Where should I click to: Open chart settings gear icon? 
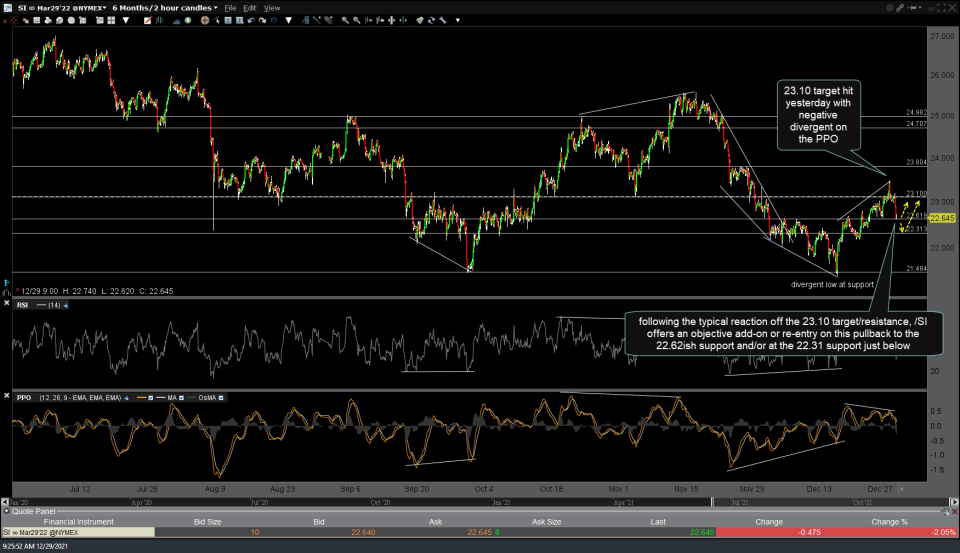(892, 7)
